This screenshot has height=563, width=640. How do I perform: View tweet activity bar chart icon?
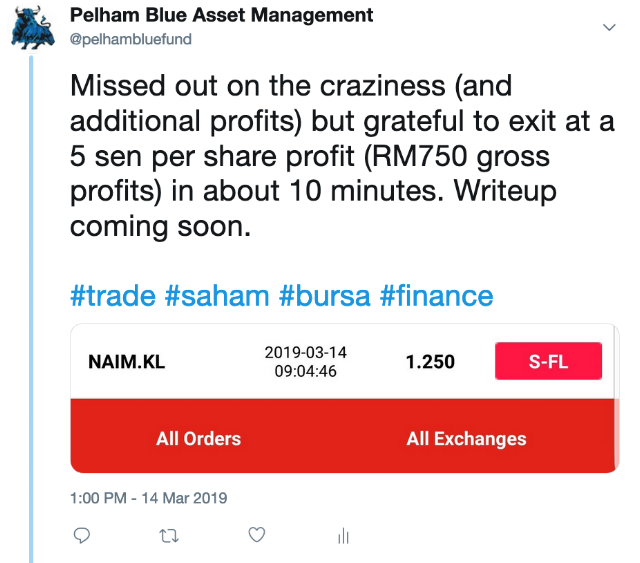pos(344,536)
